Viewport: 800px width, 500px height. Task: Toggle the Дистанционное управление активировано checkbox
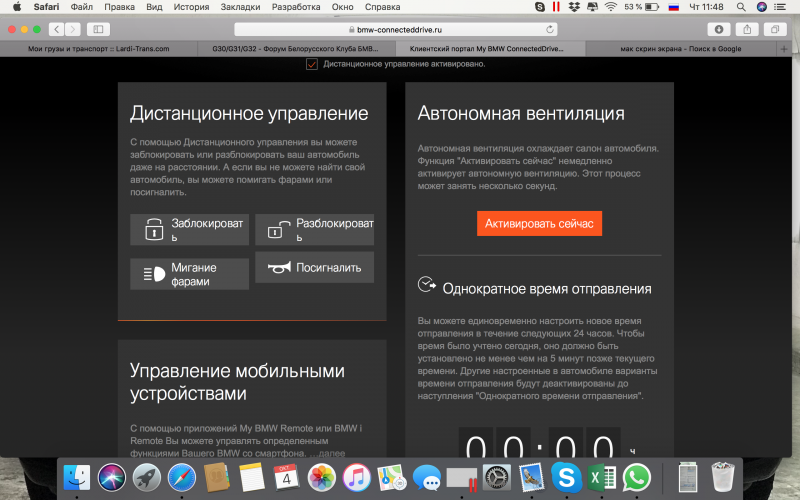click(x=312, y=64)
